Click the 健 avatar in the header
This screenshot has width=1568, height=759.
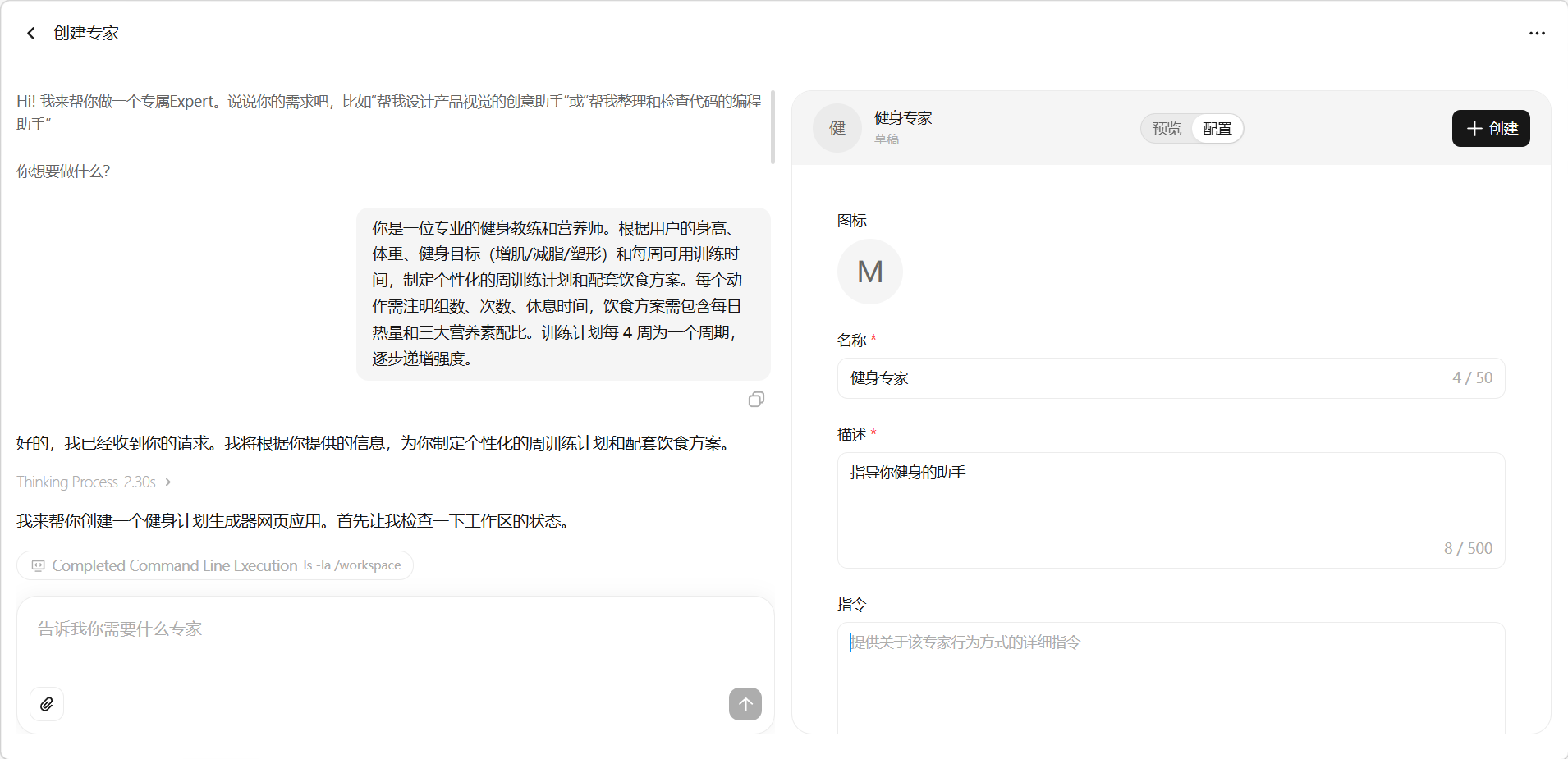pyautogui.click(x=837, y=128)
